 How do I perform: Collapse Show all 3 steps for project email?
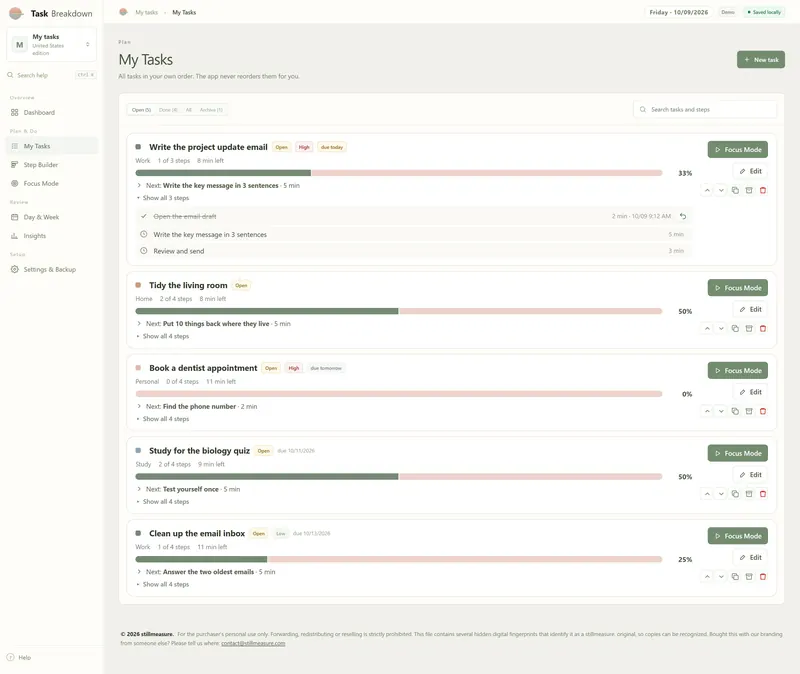(163, 198)
